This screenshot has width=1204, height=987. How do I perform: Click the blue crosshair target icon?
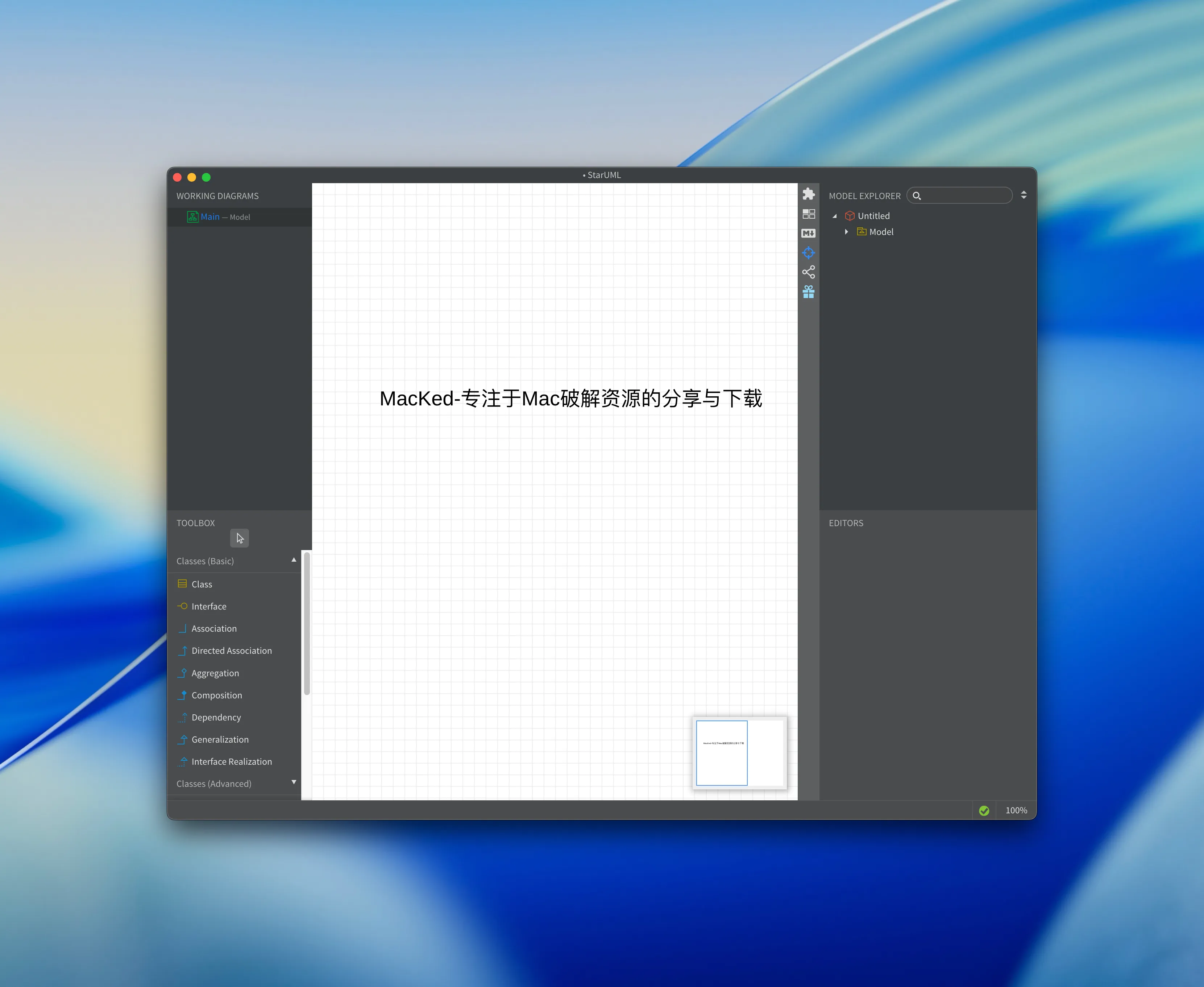[808, 252]
